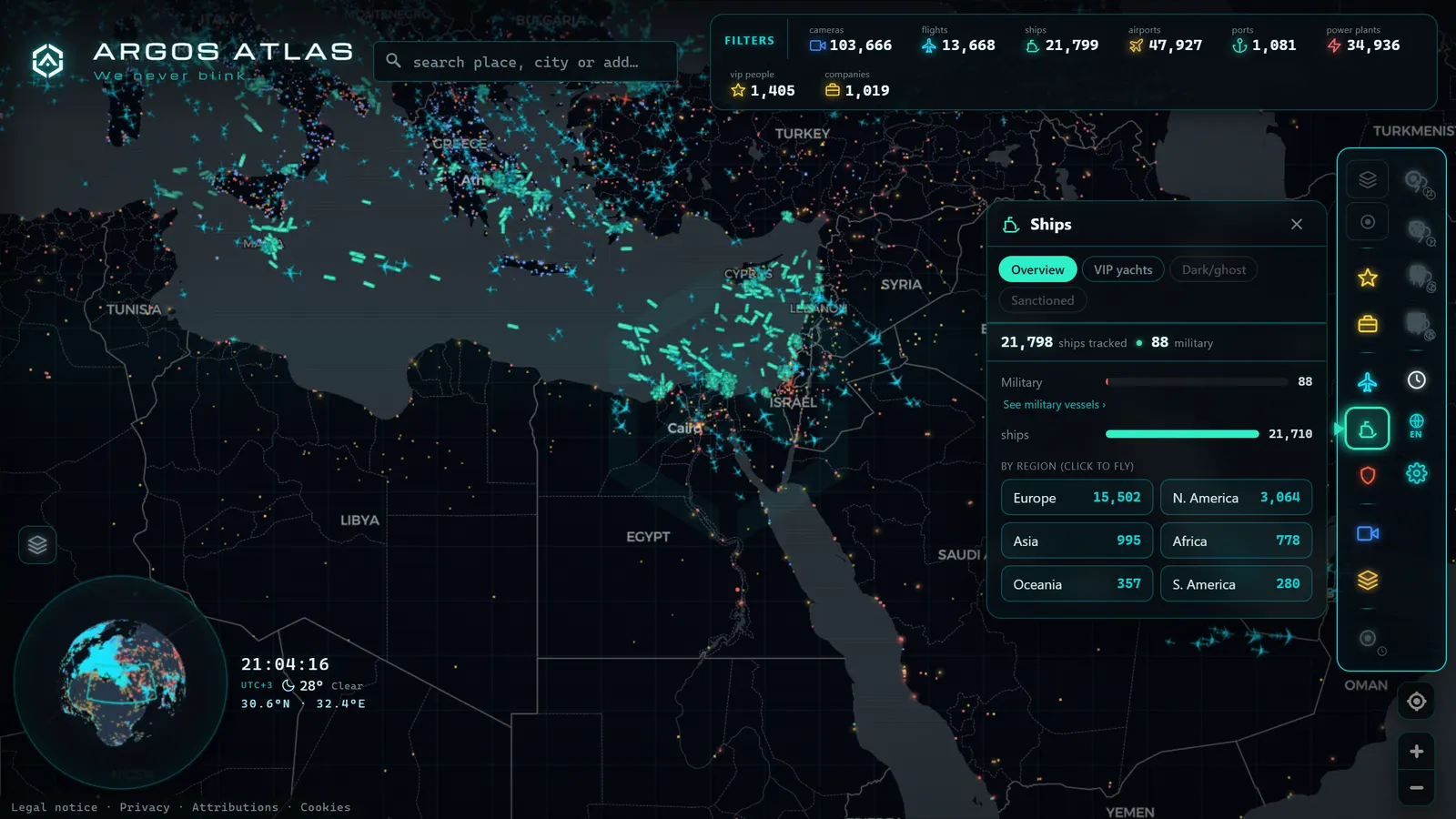
Task: Click the active ships layer sidebar icon
Action: pyautogui.click(x=1367, y=429)
